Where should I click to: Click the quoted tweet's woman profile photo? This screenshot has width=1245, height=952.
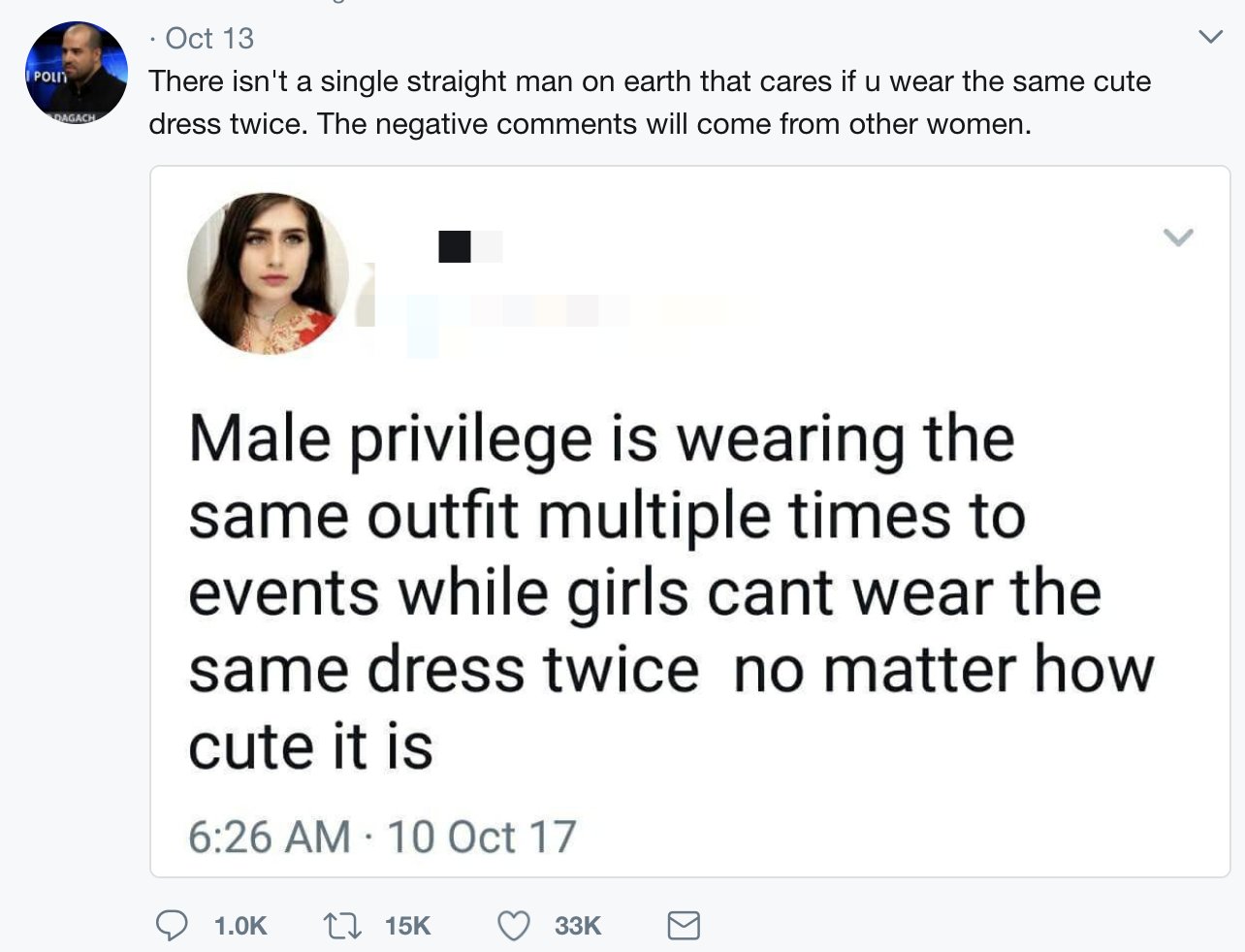point(268,272)
